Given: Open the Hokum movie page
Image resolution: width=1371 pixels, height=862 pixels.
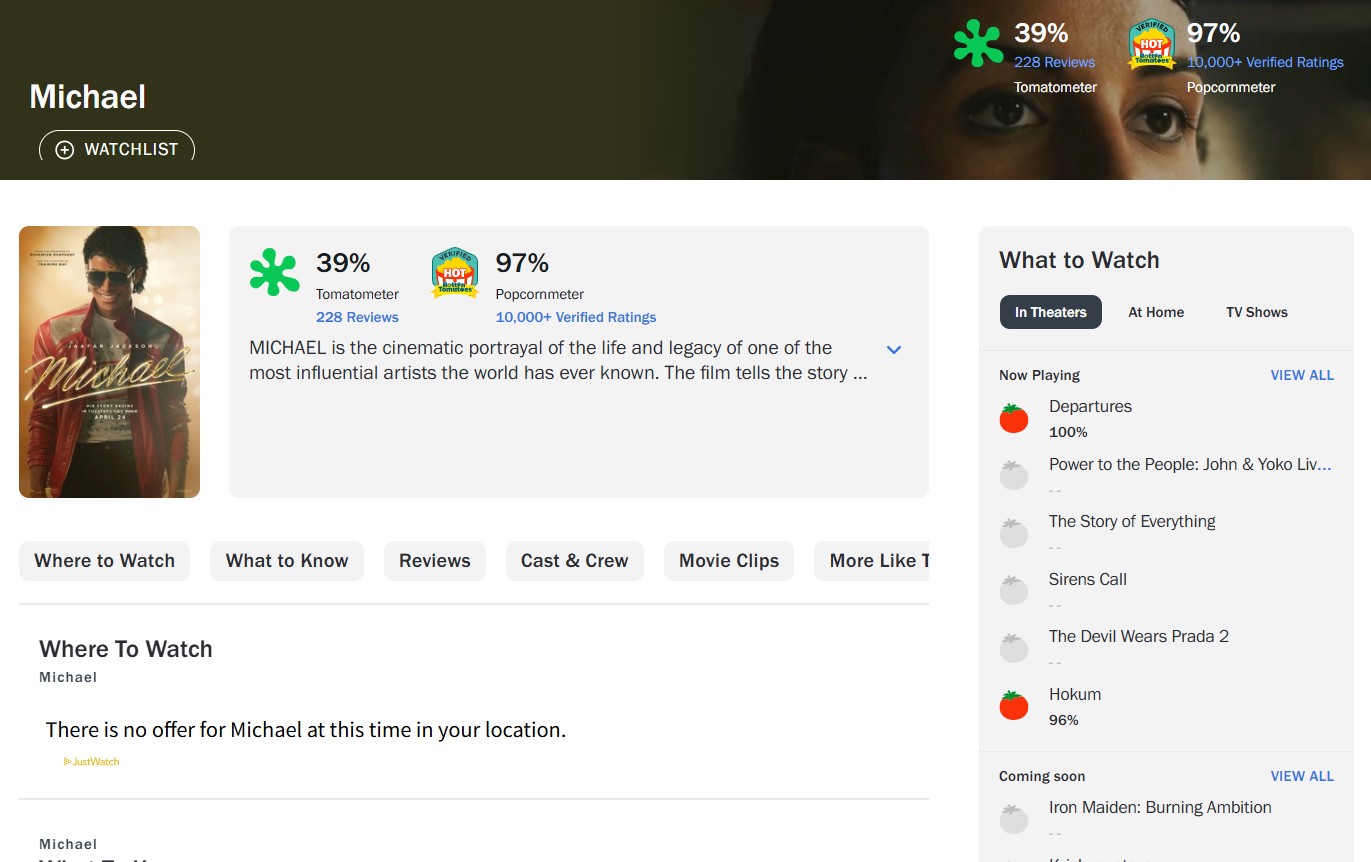Looking at the screenshot, I should [1075, 694].
